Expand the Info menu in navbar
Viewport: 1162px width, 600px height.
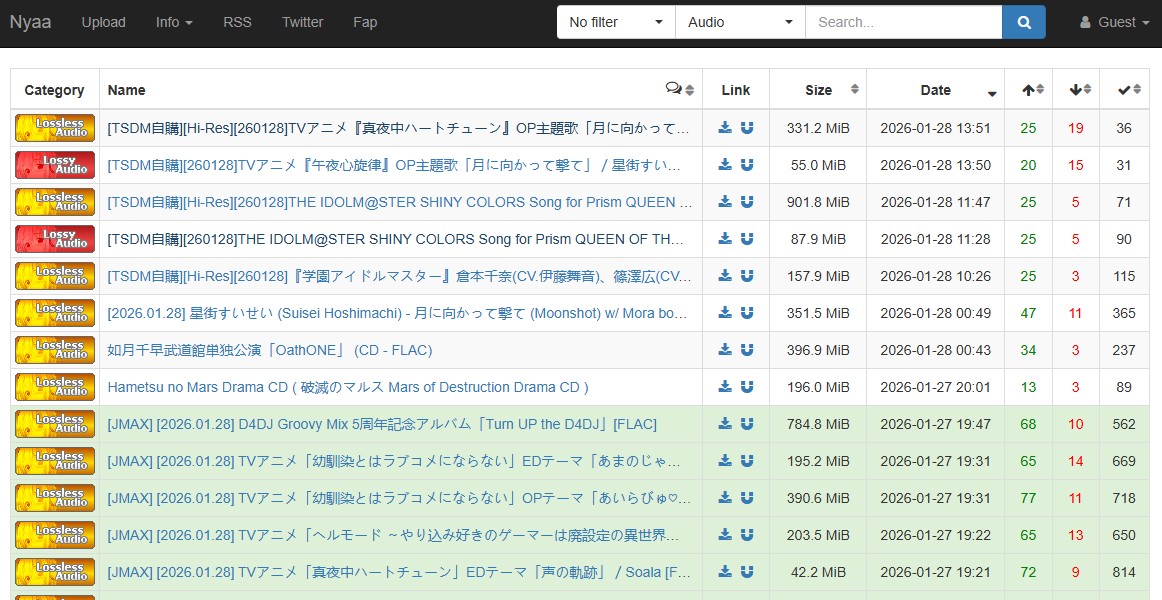pos(174,22)
